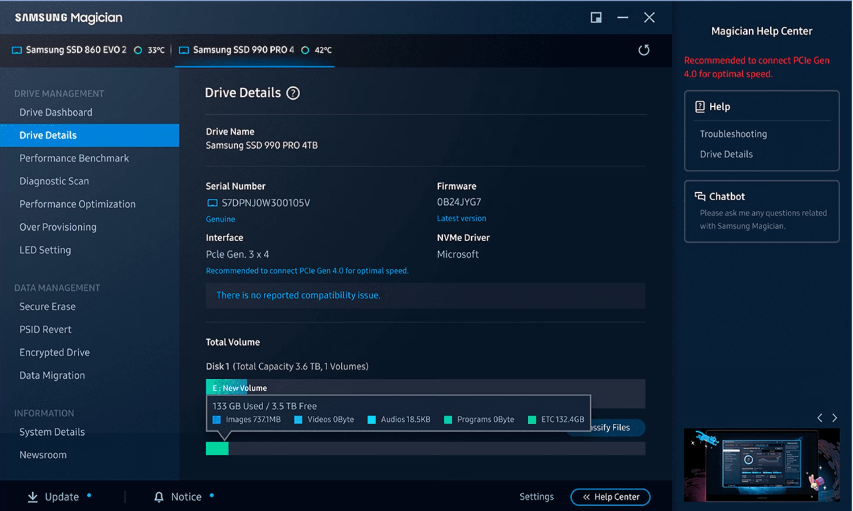The height and width of the screenshot is (511, 853).
Task: Click the compact mode window icon
Action: pos(596,18)
